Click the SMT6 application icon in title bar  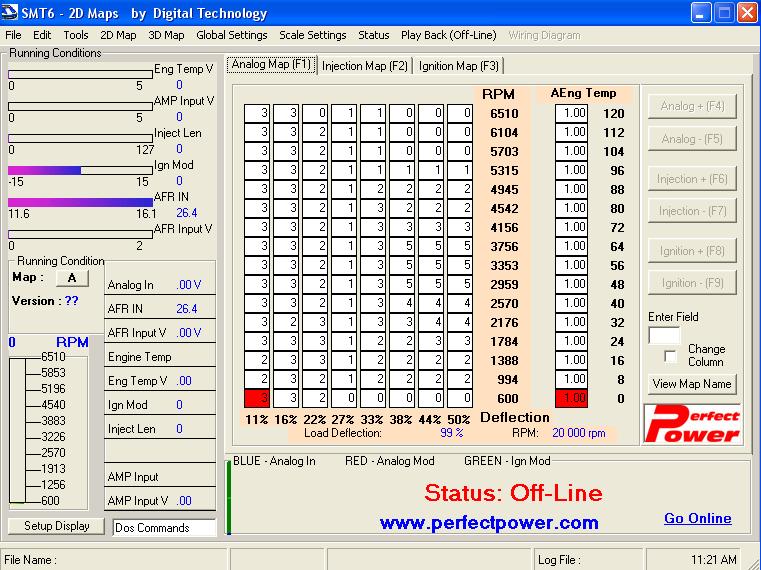[11, 13]
